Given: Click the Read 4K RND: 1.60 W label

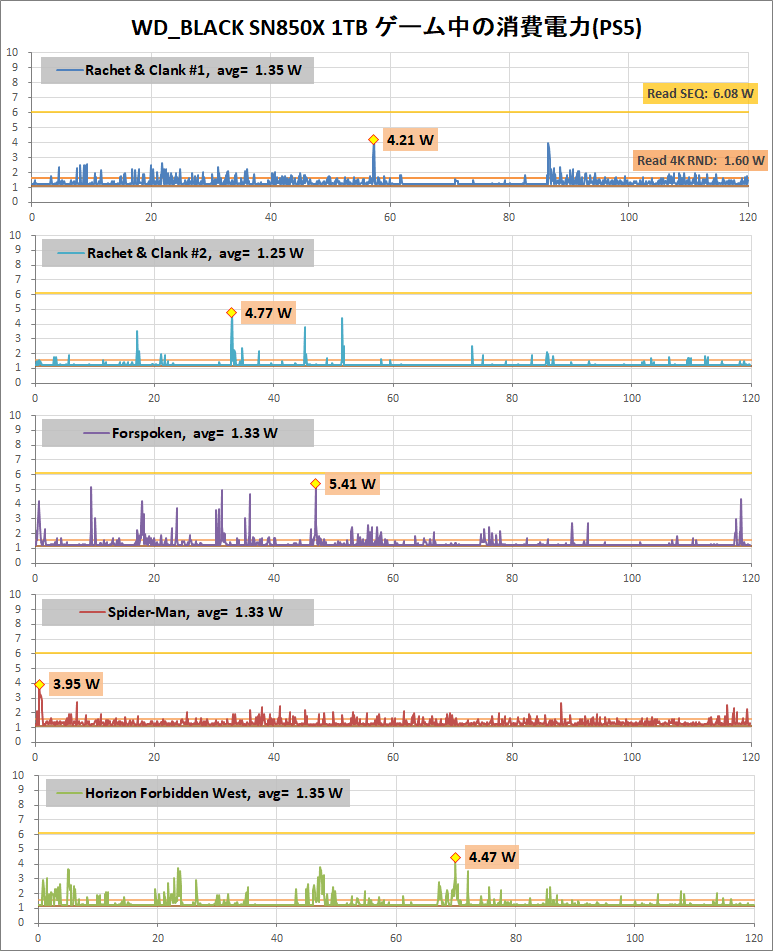Looking at the screenshot, I should pos(700,160).
